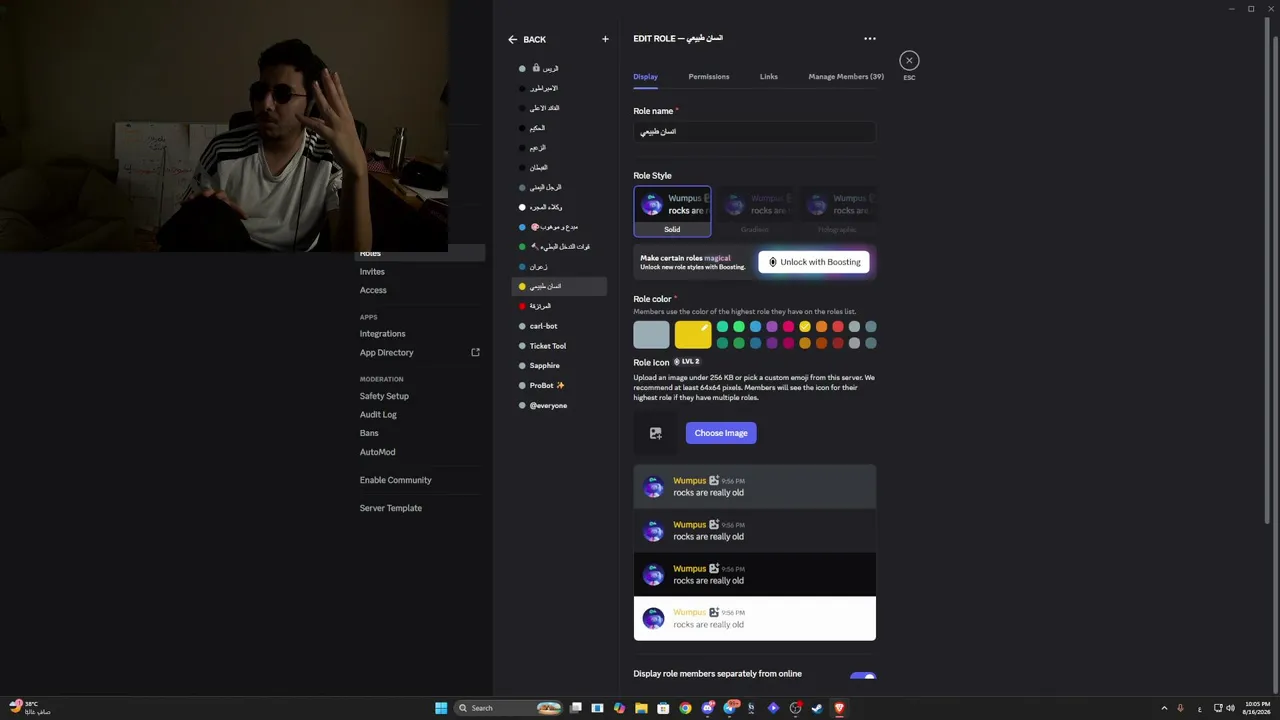Viewport: 1280px width, 720px height.
Task: Click Enable Community in sidebar
Action: tap(396, 480)
